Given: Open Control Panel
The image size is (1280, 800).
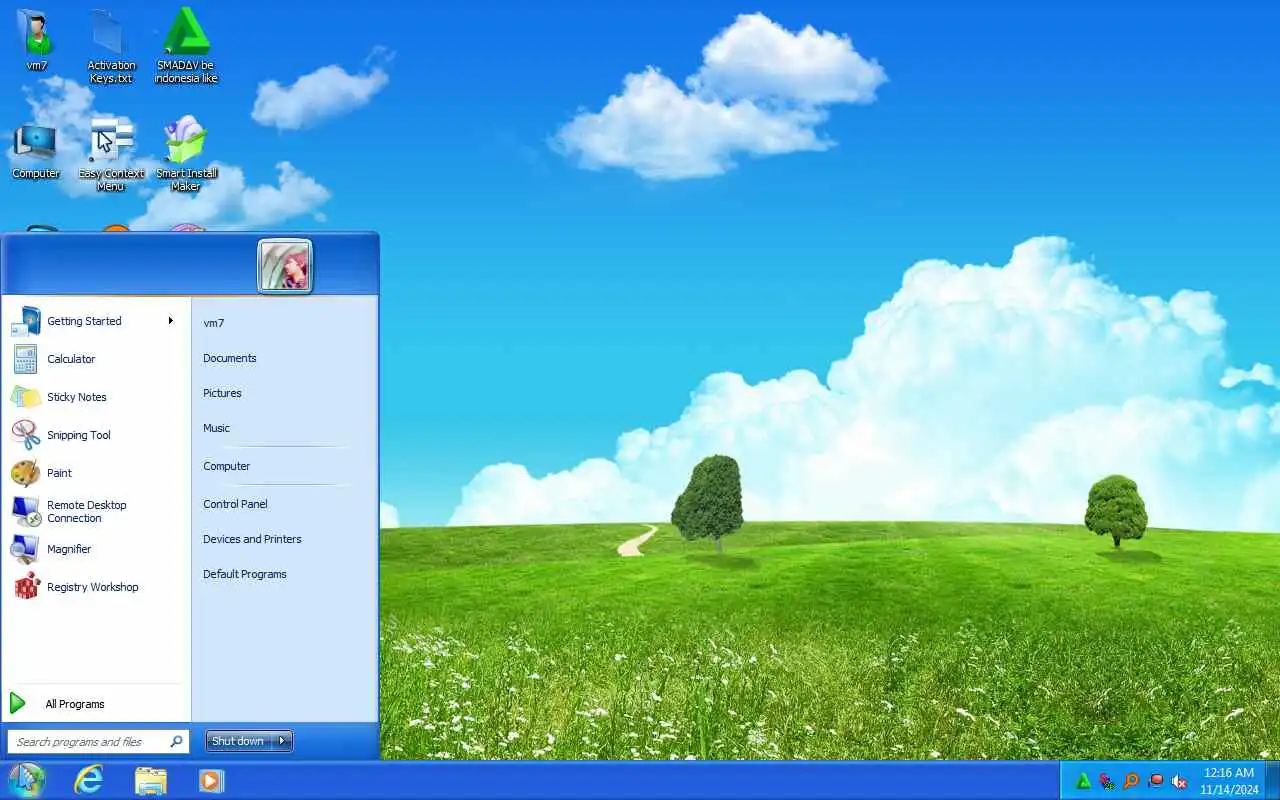Looking at the screenshot, I should 235,504.
